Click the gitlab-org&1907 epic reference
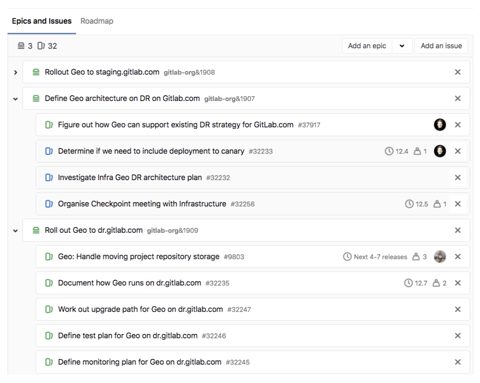480x383 pixels. coord(229,99)
